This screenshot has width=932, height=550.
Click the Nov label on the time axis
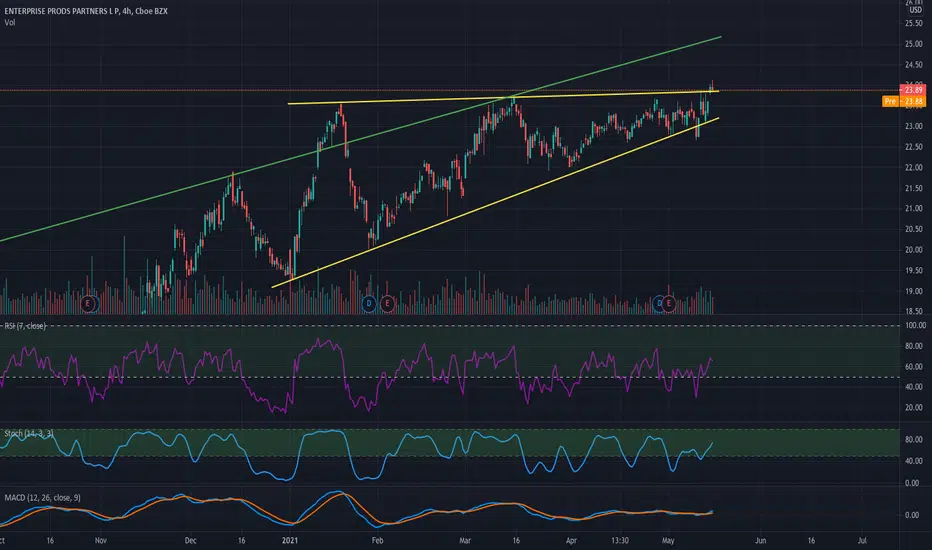coord(100,540)
